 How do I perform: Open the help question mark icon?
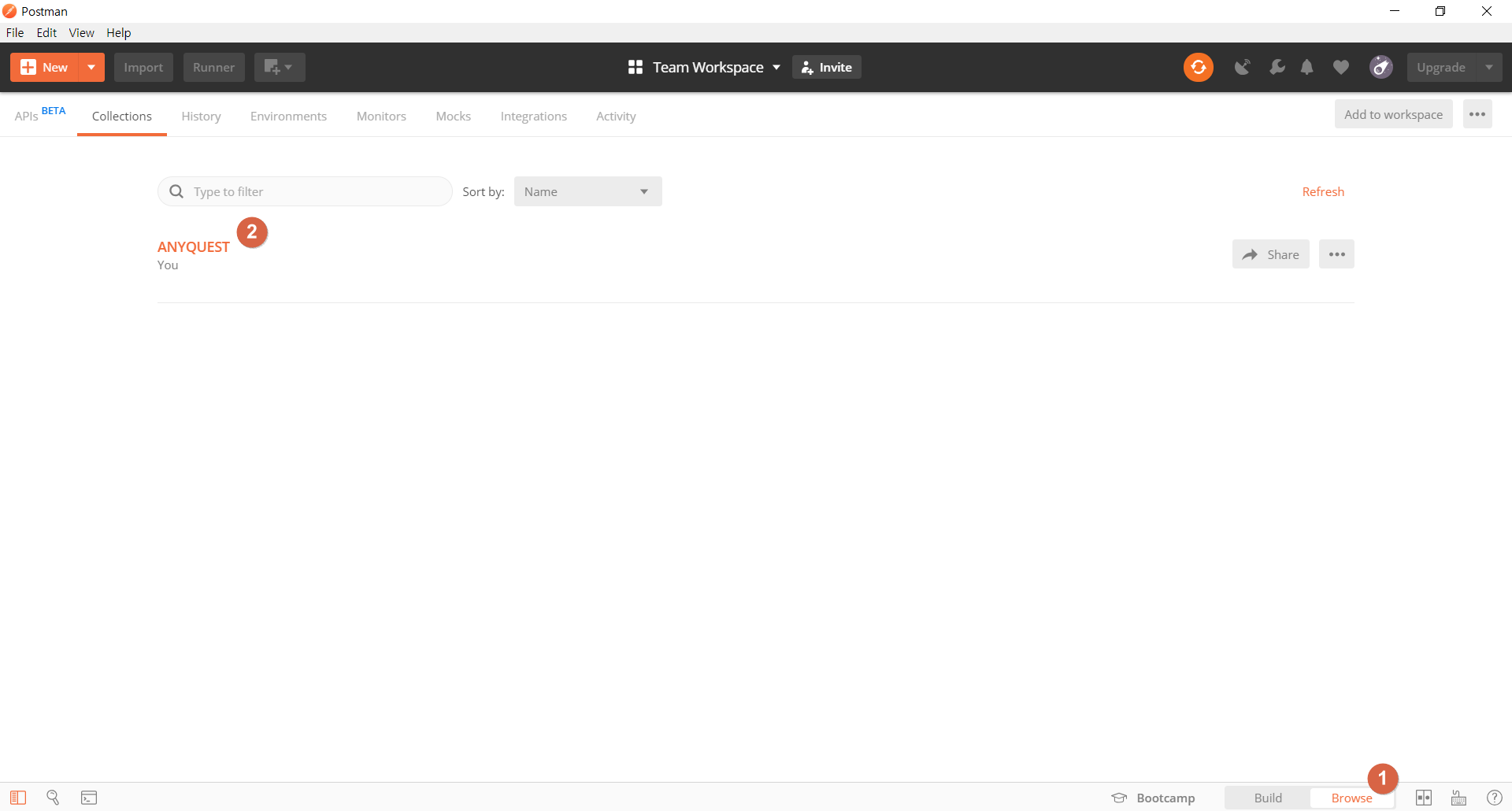1494,798
